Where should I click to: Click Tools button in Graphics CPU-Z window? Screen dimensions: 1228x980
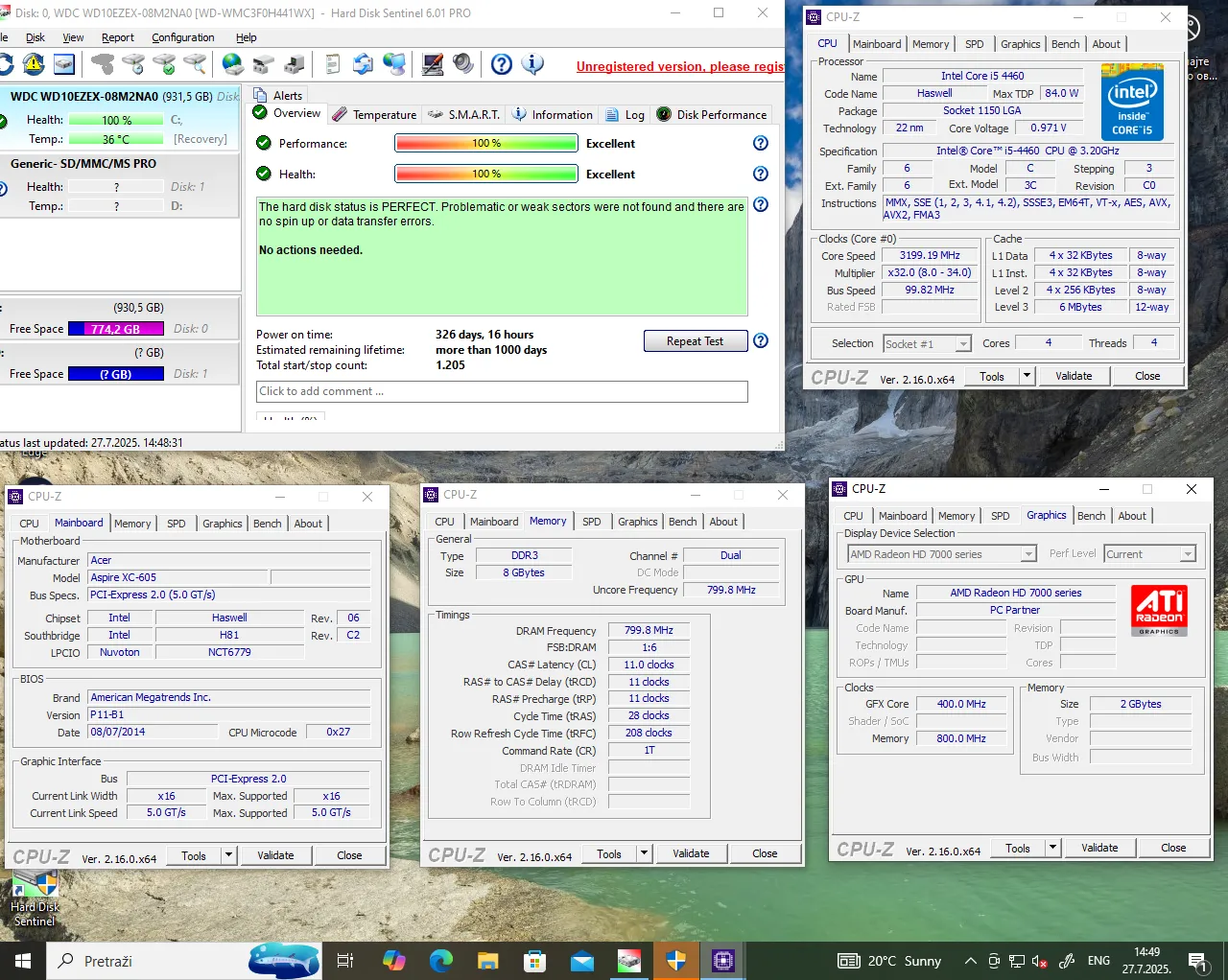[1018, 848]
